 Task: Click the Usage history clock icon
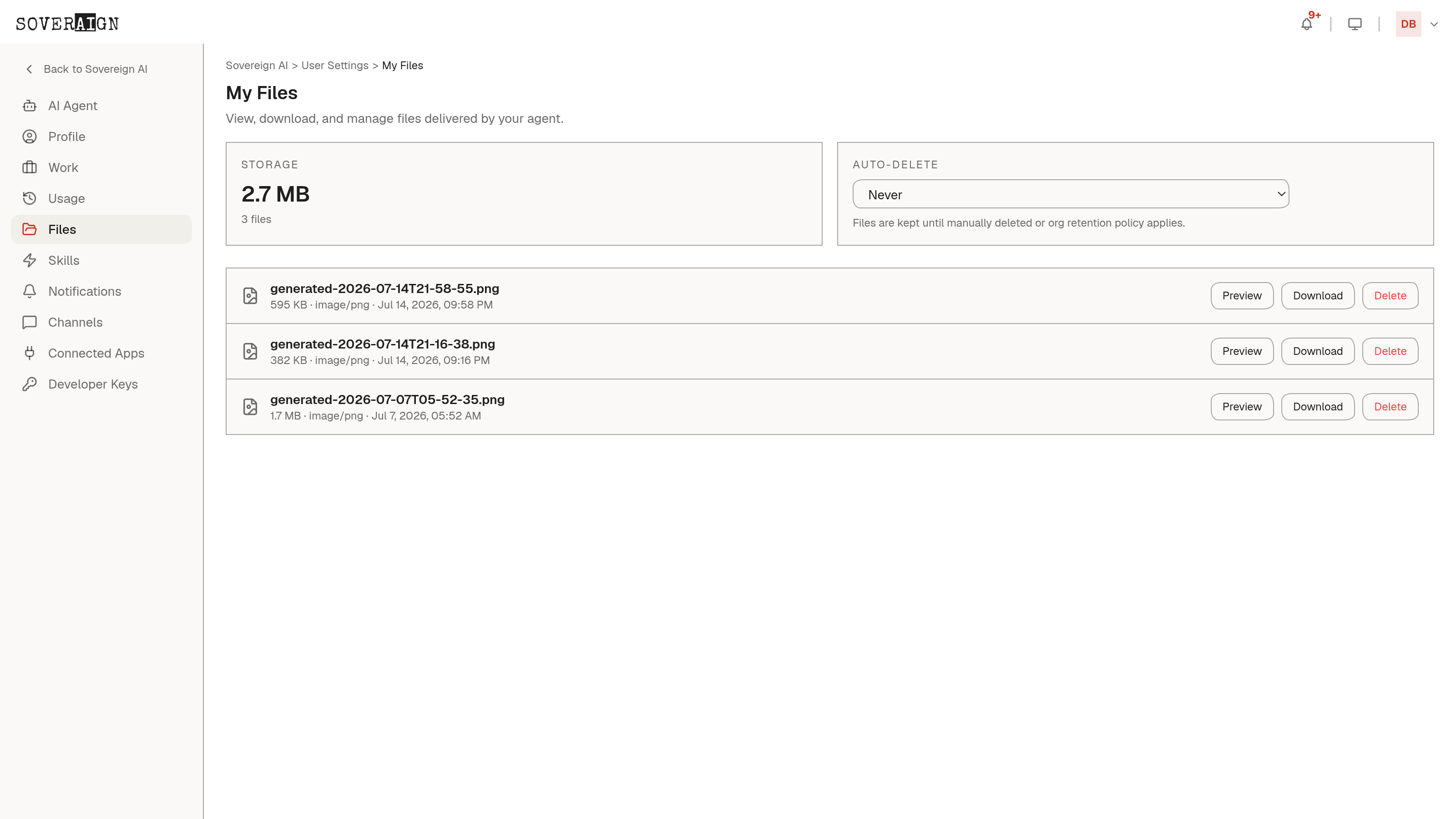pyautogui.click(x=30, y=198)
